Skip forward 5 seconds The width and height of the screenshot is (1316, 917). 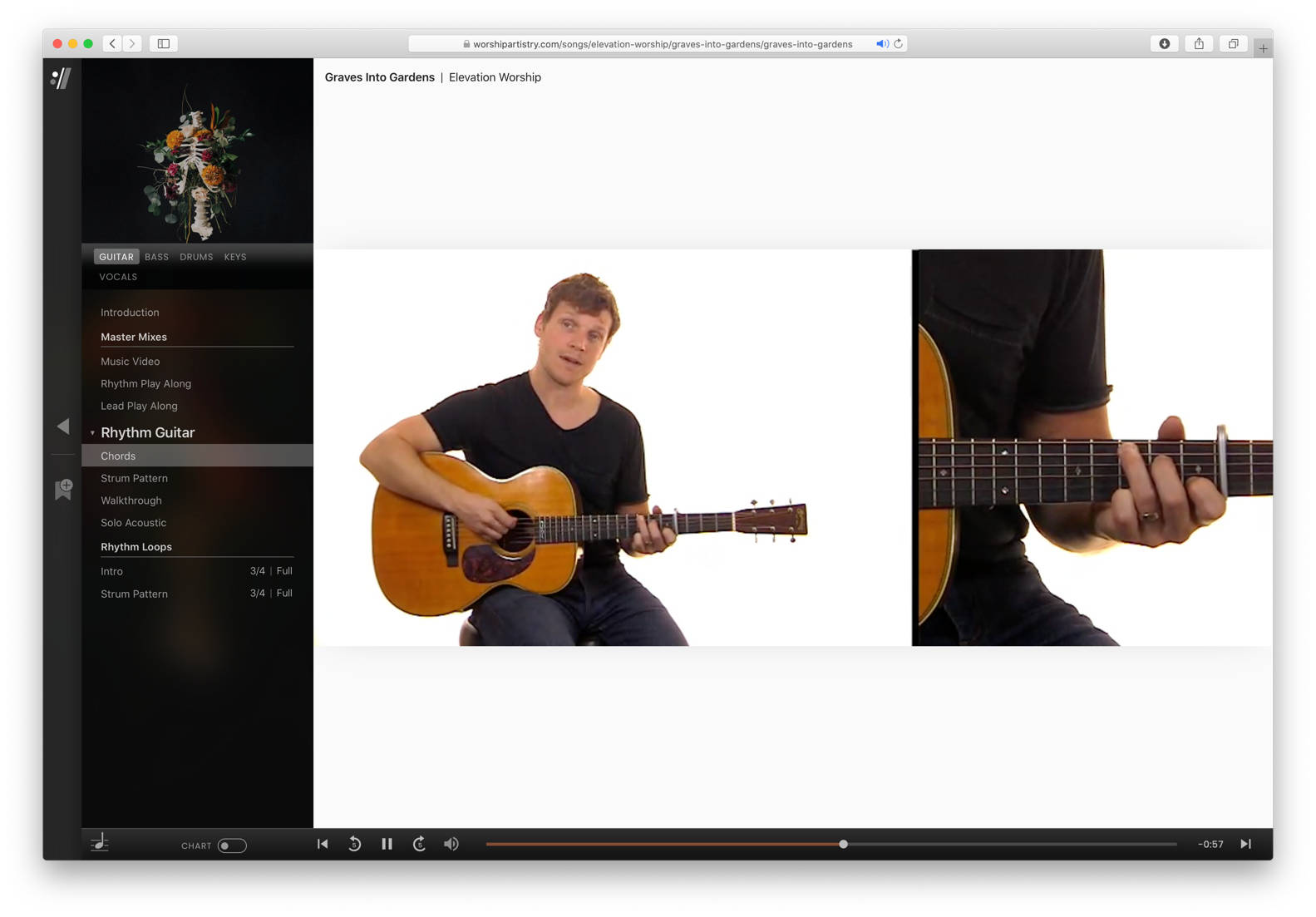tap(419, 844)
